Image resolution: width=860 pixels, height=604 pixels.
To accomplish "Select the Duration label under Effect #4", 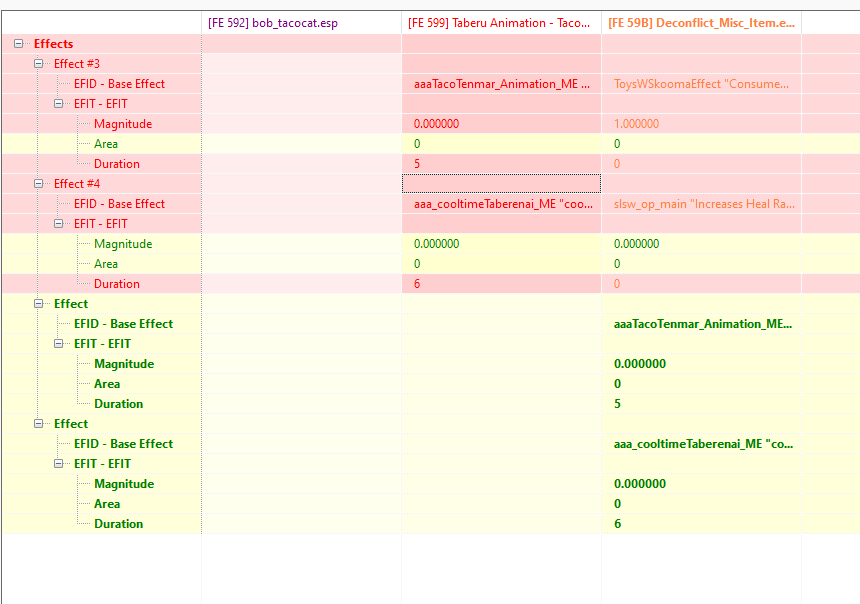I will (117, 284).
